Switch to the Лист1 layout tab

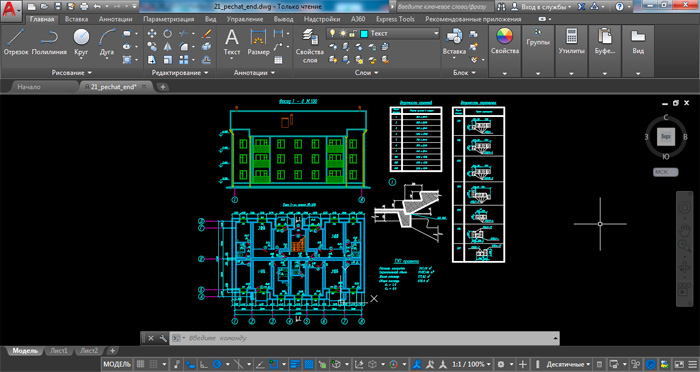click(x=59, y=351)
